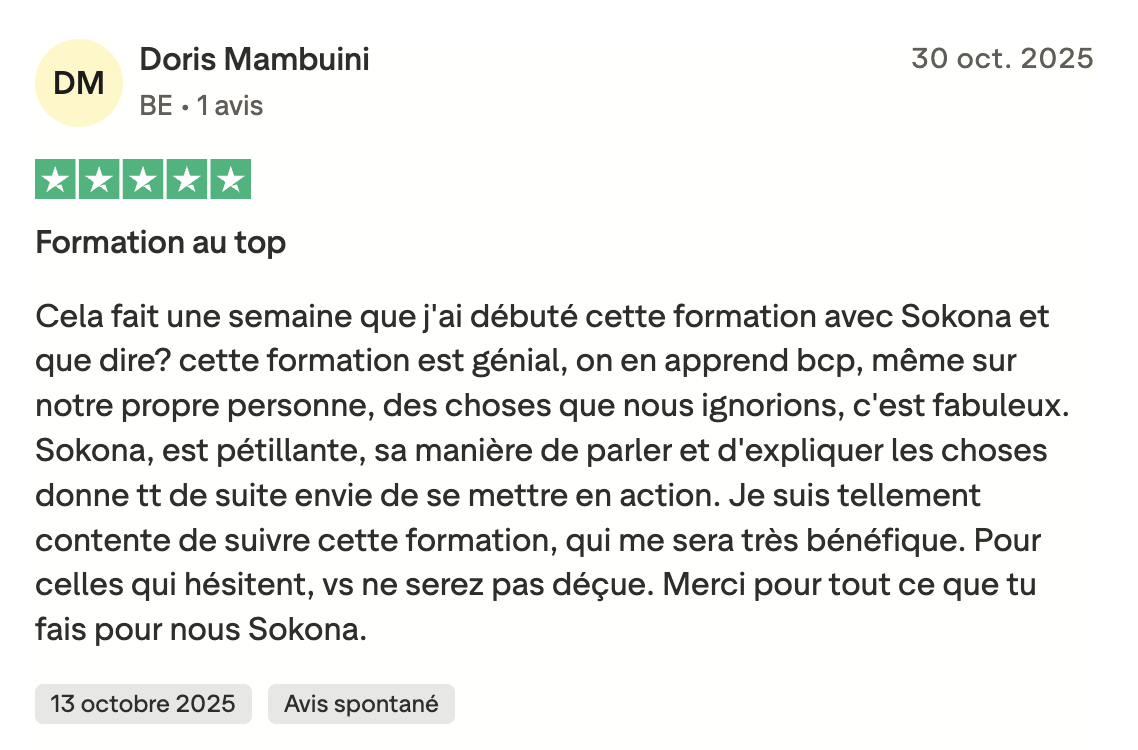
Task: Open the "Formation au top" review title
Action: [x=161, y=242]
